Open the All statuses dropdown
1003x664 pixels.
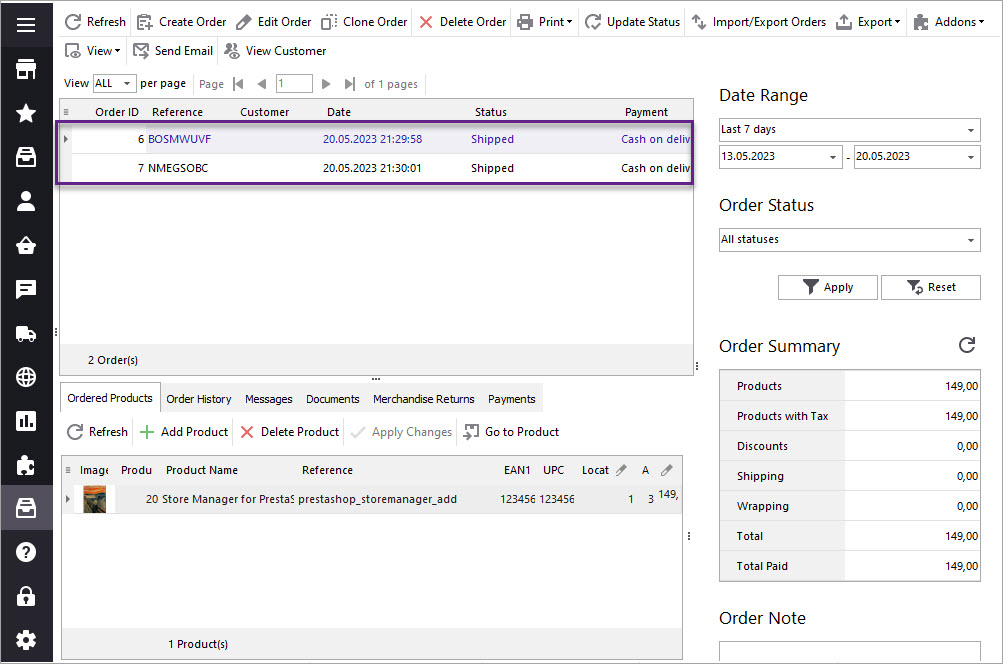pos(849,240)
